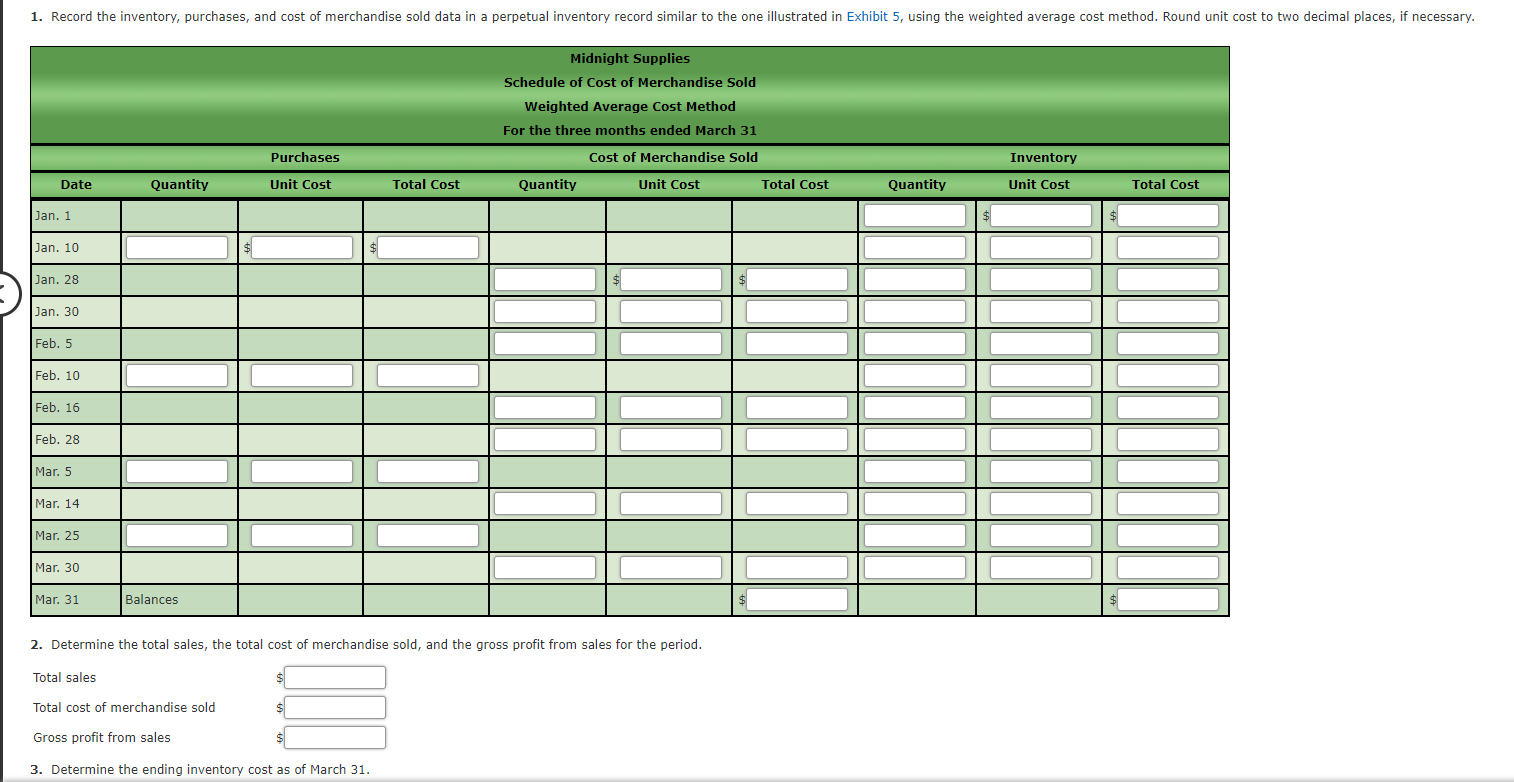Click Jan. 10 Purchases Unit Cost field

(x=302, y=247)
